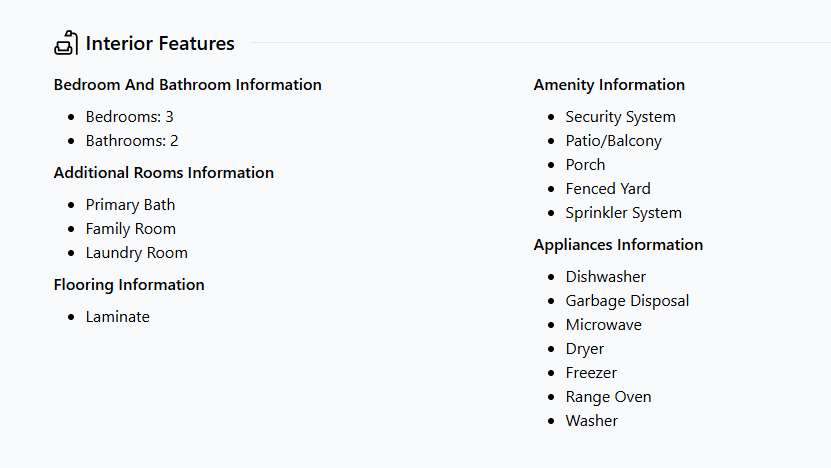The height and width of the screenshot is (468, 831).
Task: Select the Bathrooms: 2 list item
Action: [132, 141]
